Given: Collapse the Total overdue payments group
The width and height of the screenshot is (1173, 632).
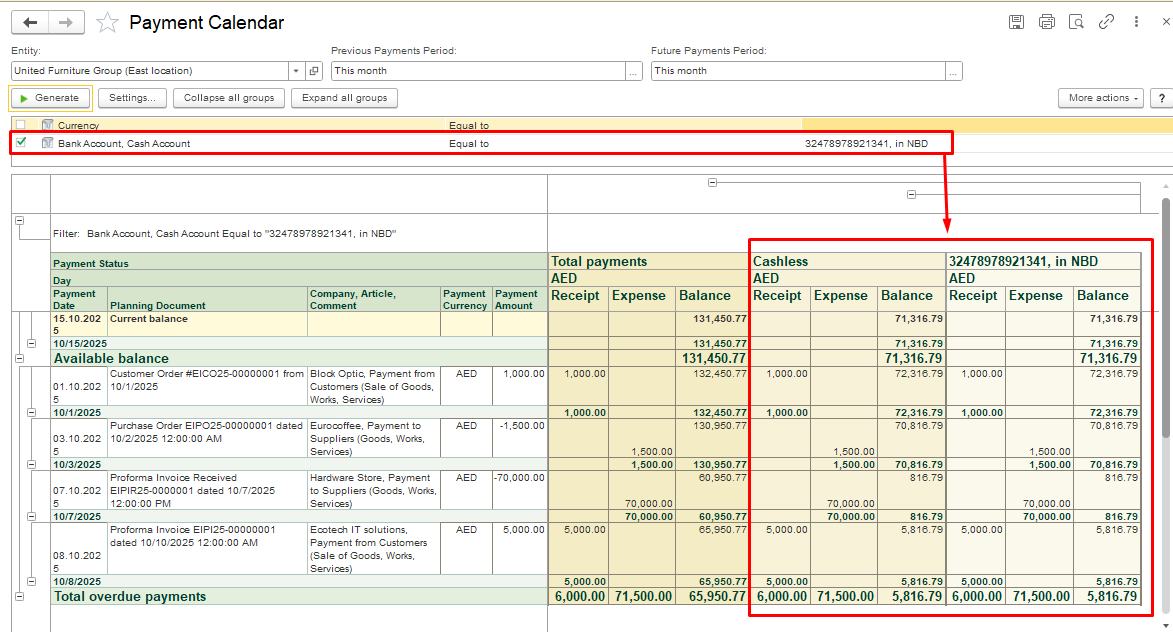Looking at the screenshot, I should (x=19, y=596).
